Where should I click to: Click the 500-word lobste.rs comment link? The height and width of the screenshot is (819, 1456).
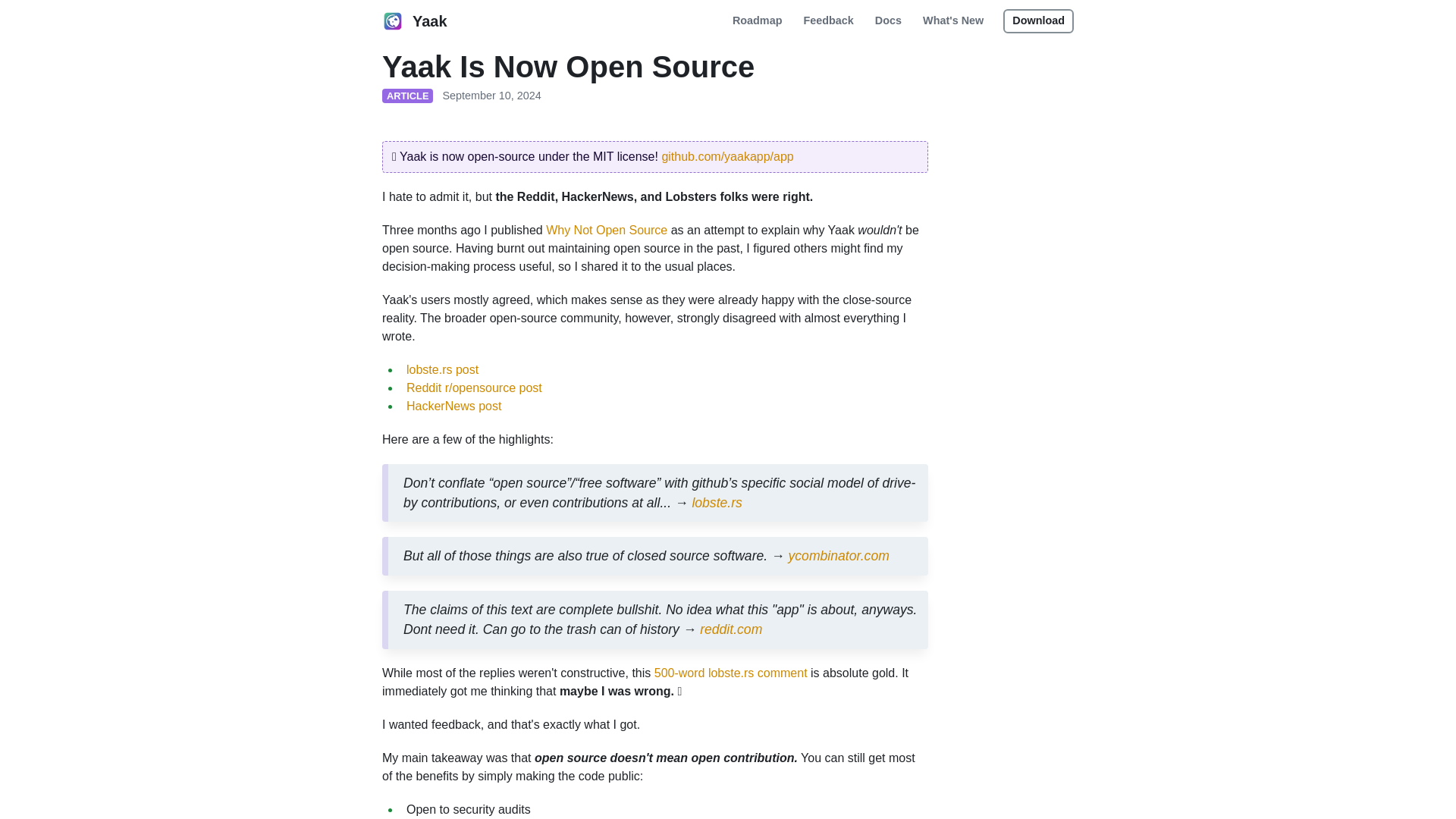(730, 673)
